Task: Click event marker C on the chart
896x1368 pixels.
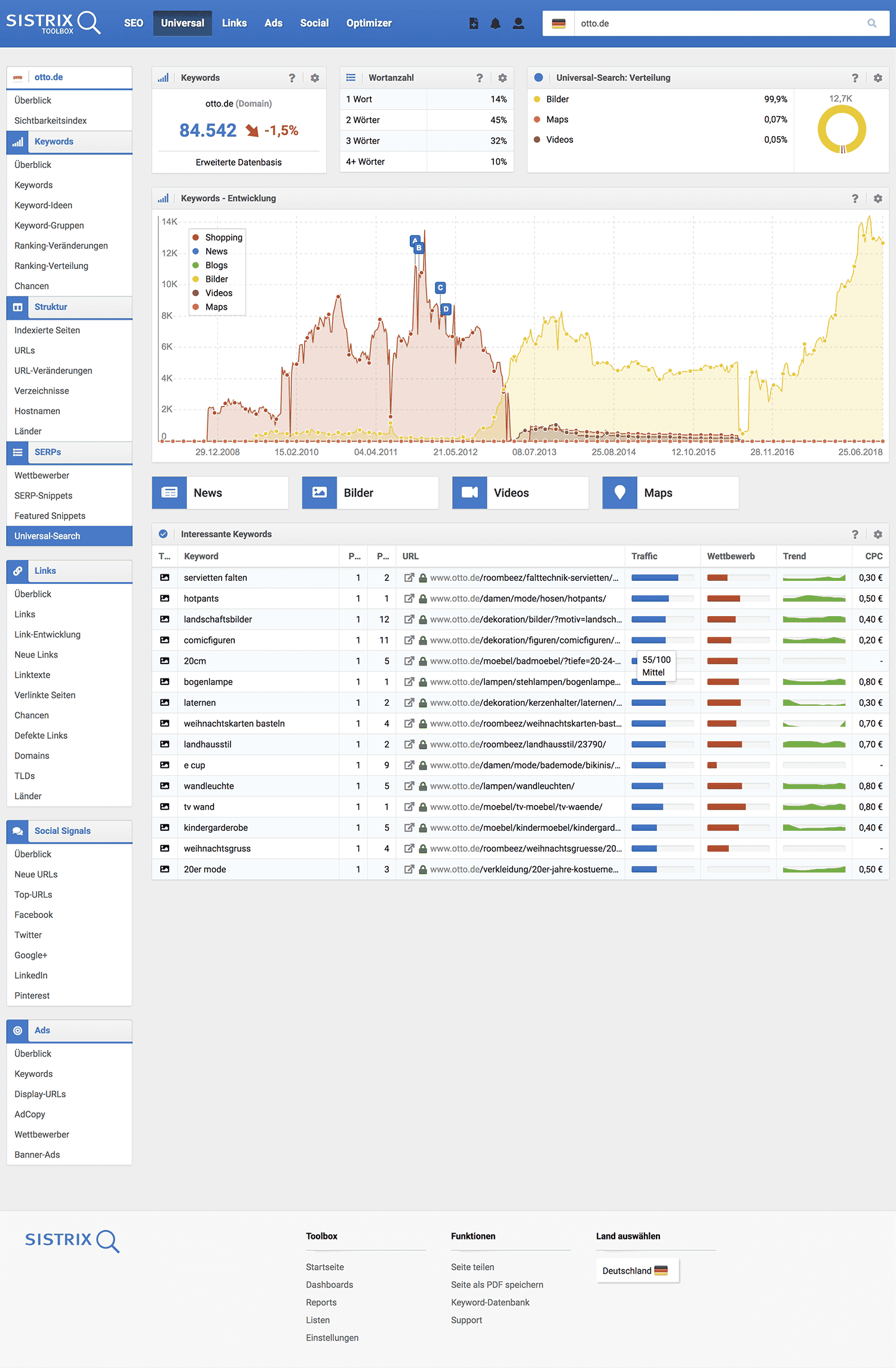Action: pos(440,287)
